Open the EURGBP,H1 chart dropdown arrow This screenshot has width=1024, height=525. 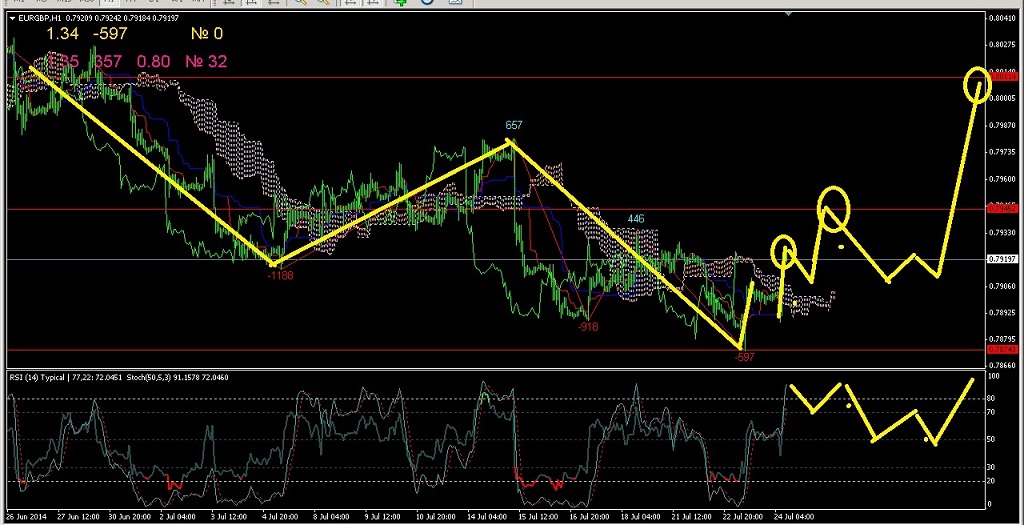pos(11,17)
